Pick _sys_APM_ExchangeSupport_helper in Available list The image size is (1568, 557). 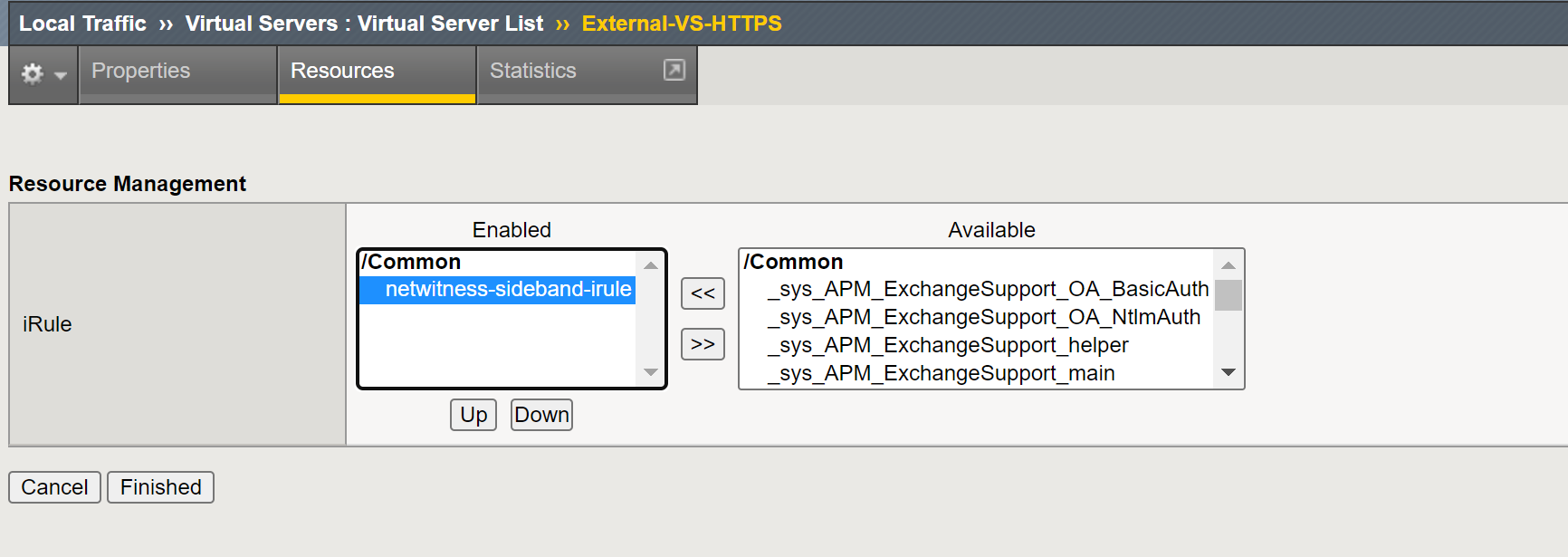click(x=947, y=345)
